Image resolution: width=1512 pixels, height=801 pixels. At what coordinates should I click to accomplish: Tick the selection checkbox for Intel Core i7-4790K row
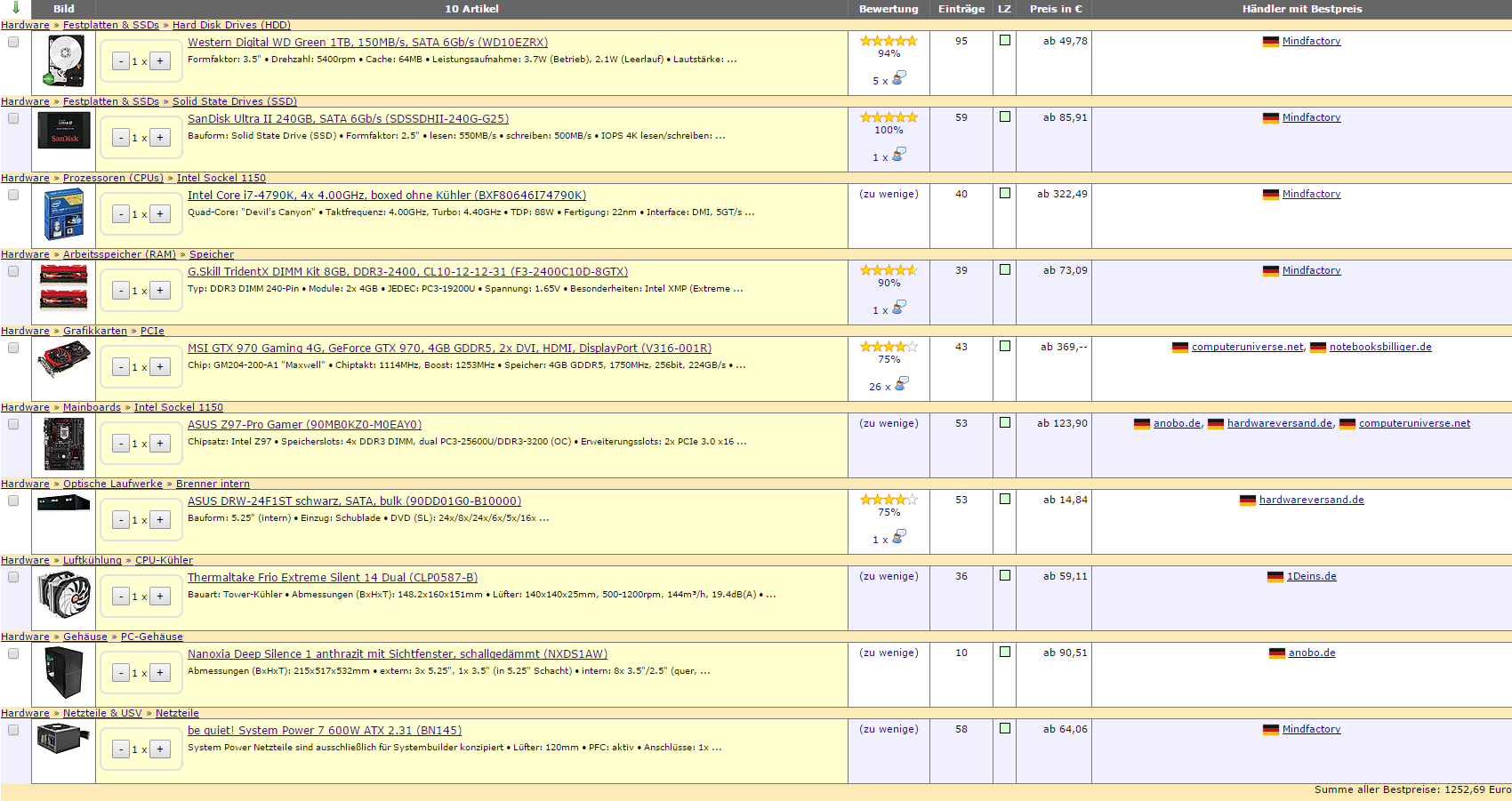click(x=13, y=195)
